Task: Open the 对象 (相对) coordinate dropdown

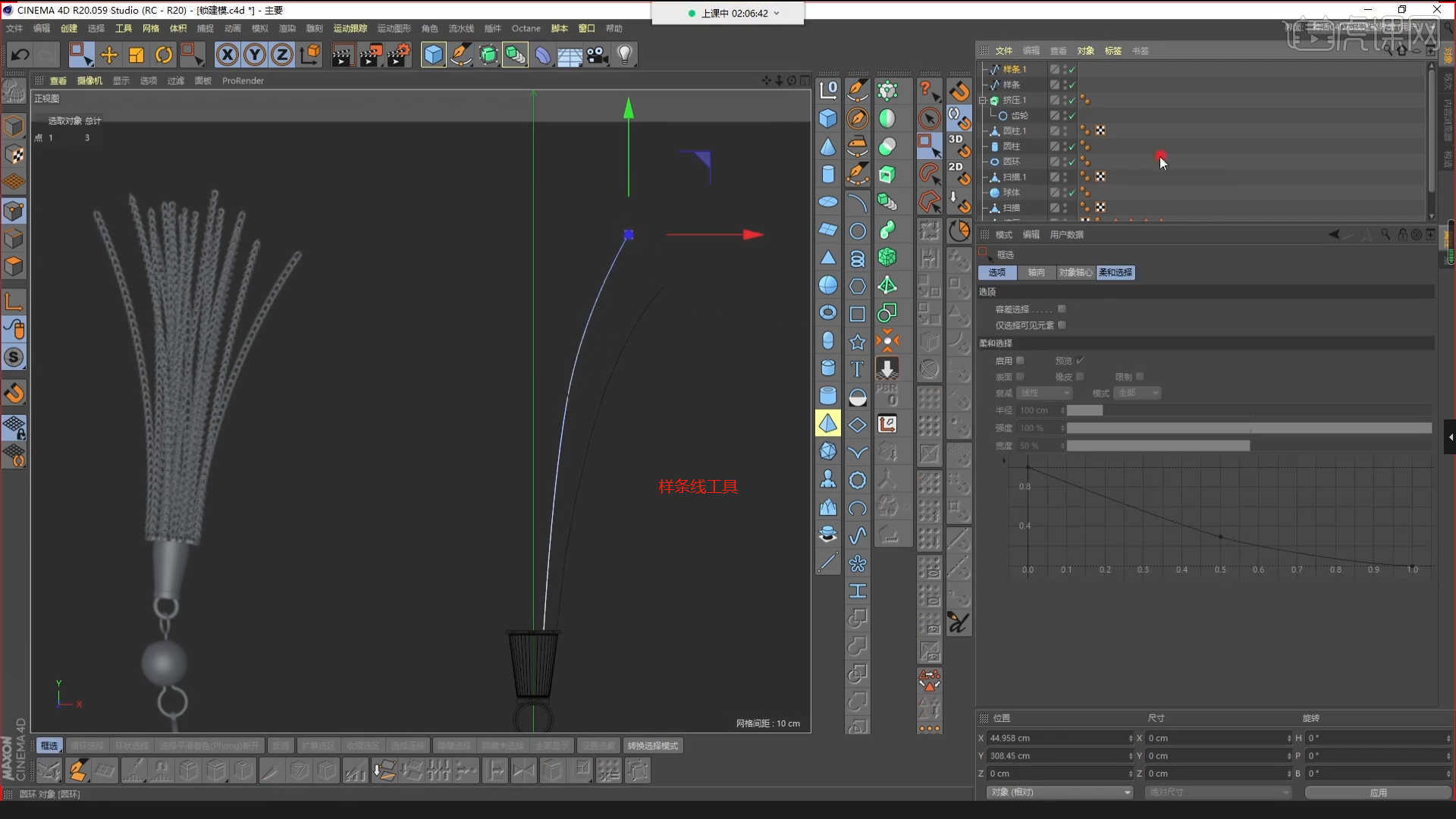Action: (x=1059, y=792)
